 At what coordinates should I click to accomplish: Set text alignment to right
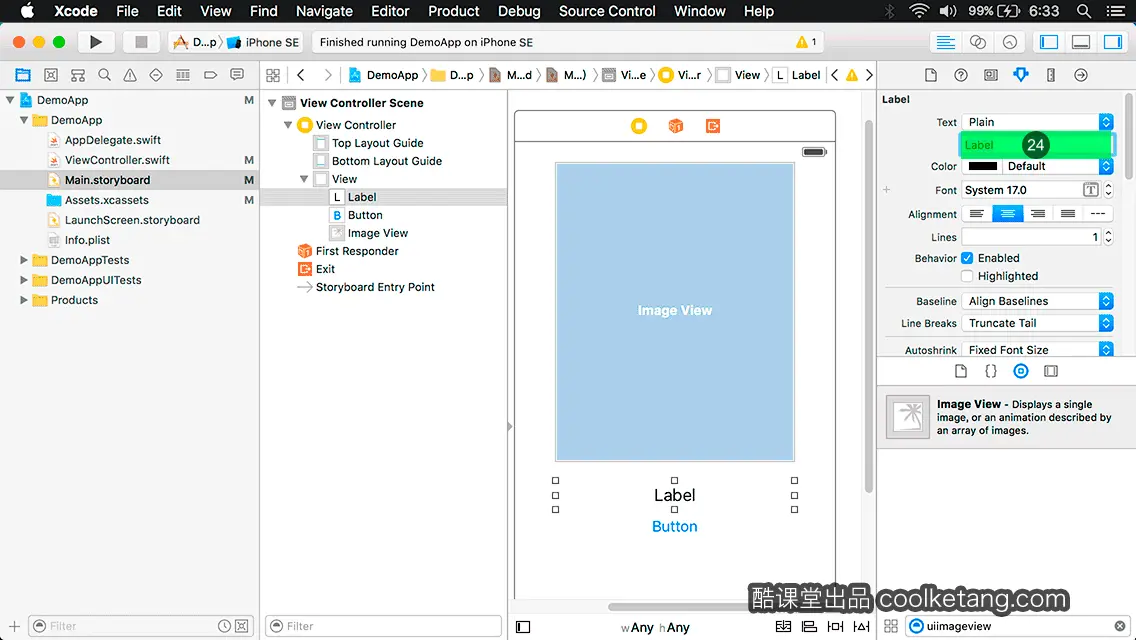tap(1037, 214)
